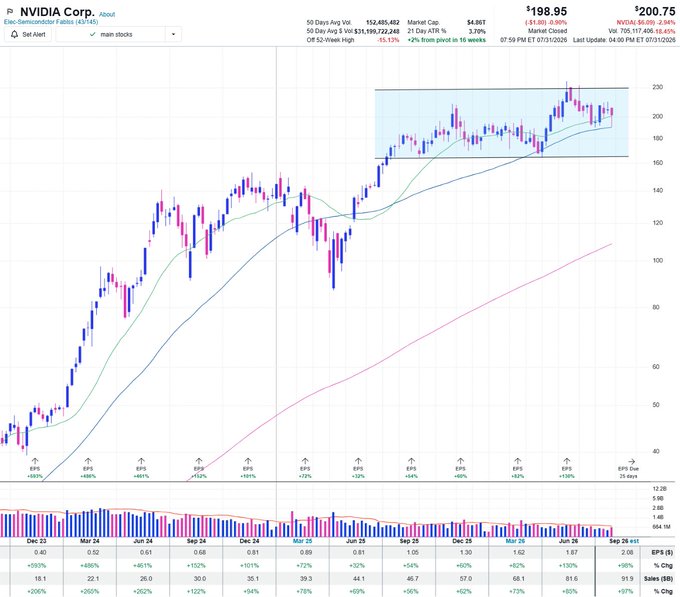
Task: Click the +85% sales change cell
Action: [571, 591]
